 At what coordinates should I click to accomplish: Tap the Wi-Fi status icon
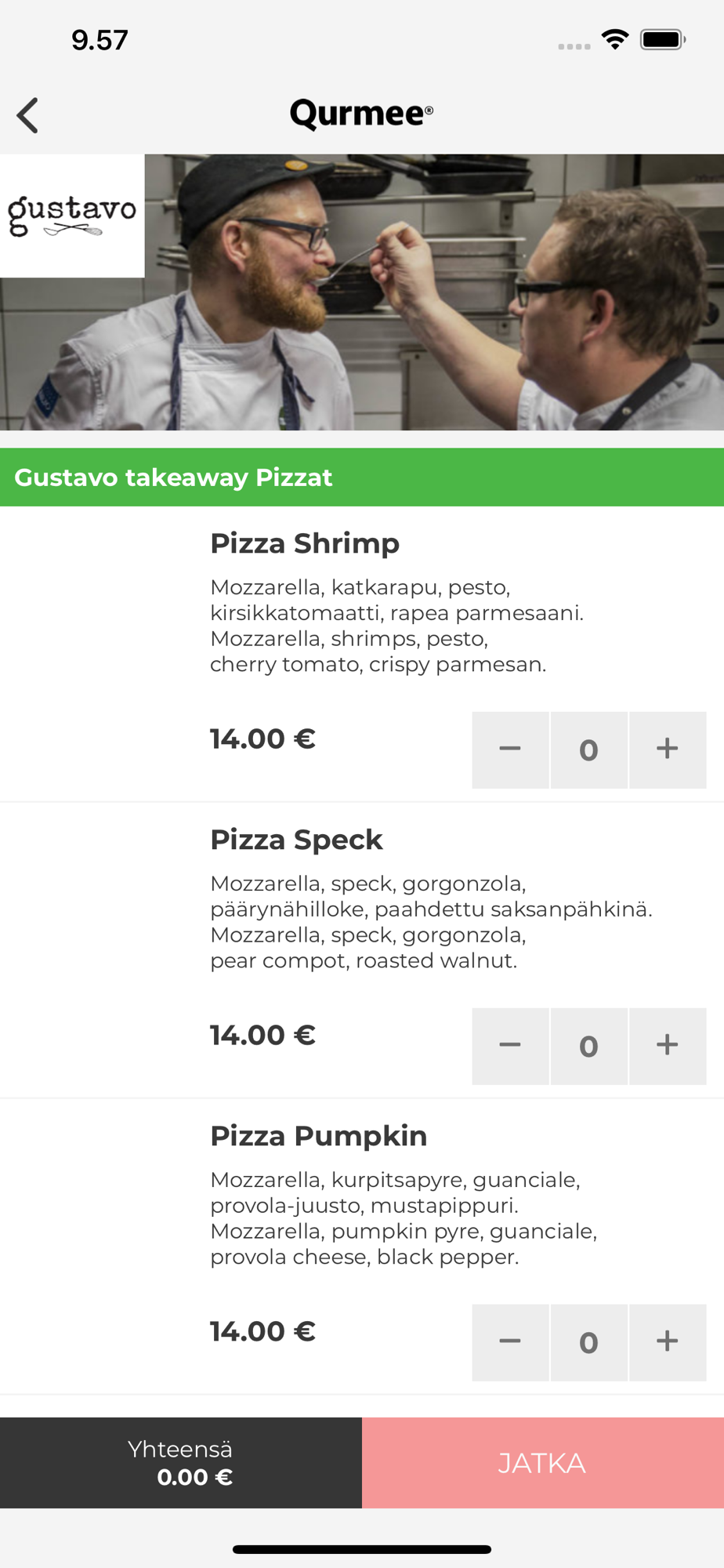(x=615, y=39)
